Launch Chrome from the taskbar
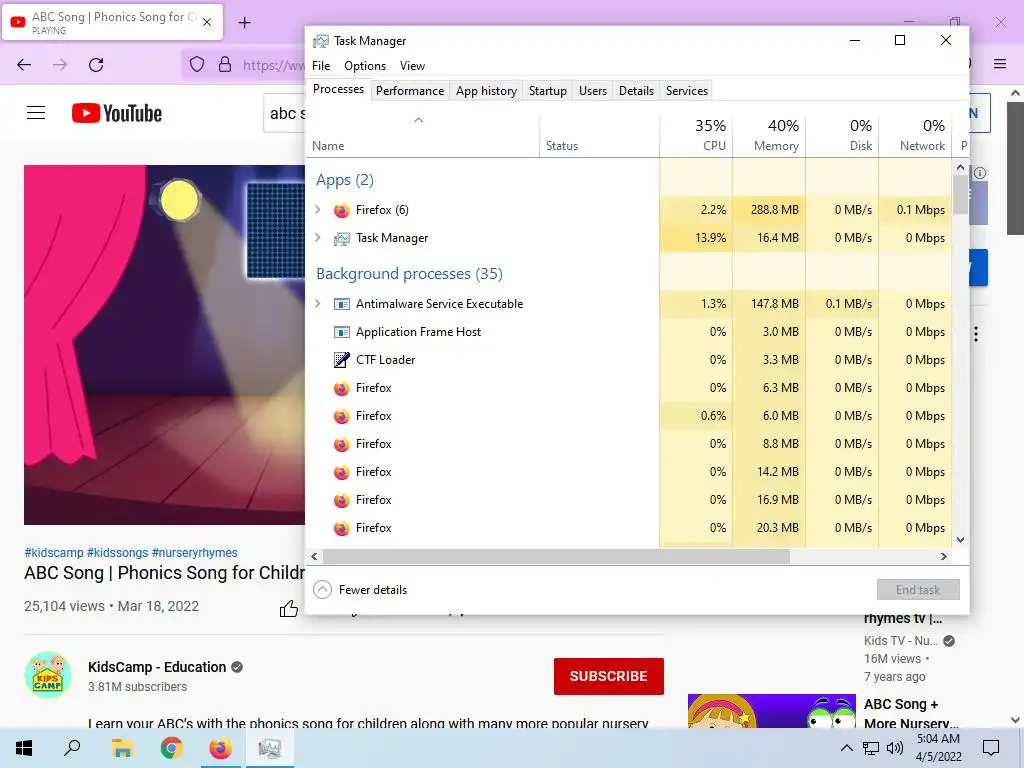This screenshot has height=768, width=1024. tap(171, 748)
